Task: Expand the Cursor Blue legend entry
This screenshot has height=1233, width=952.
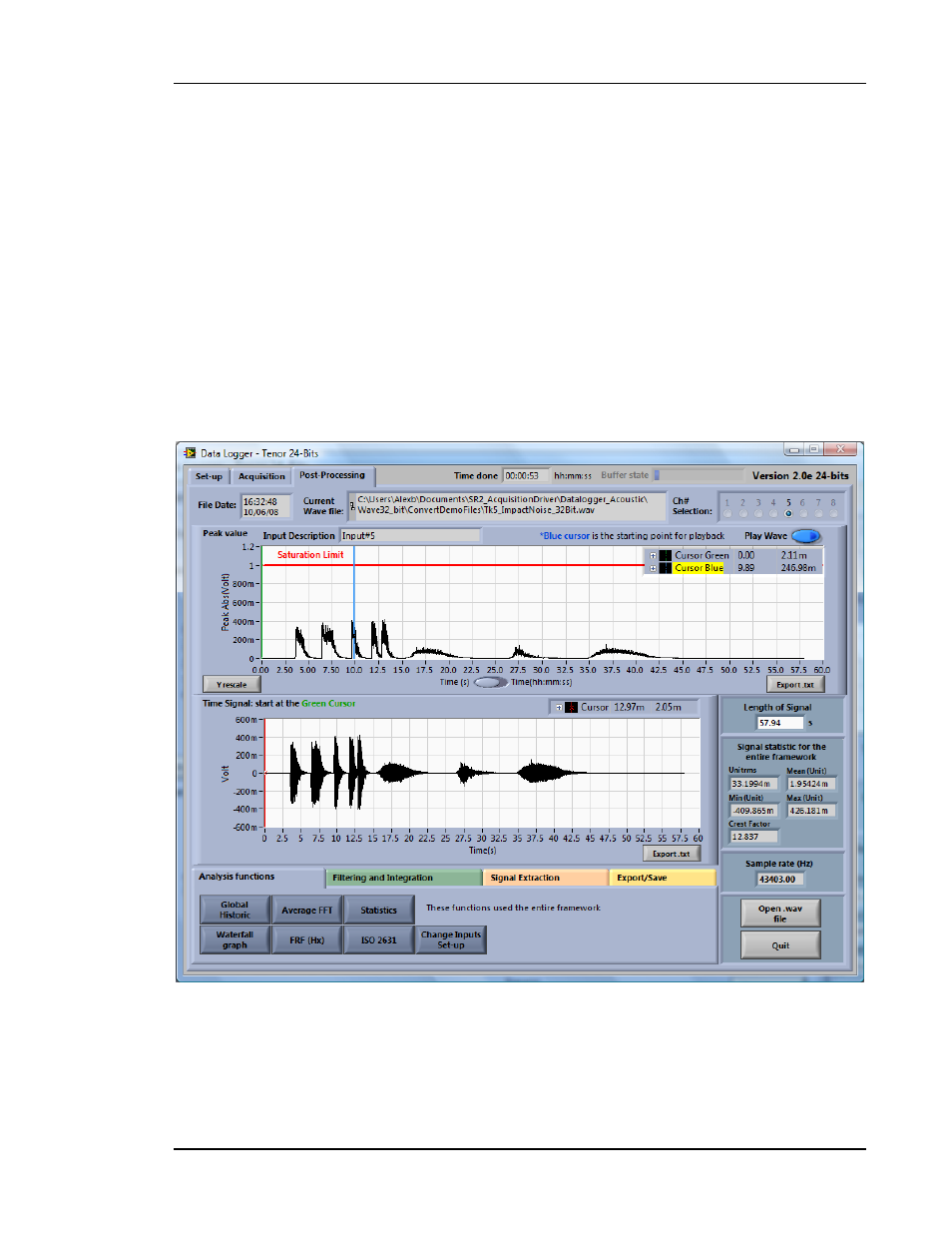Action: [653, 568]
